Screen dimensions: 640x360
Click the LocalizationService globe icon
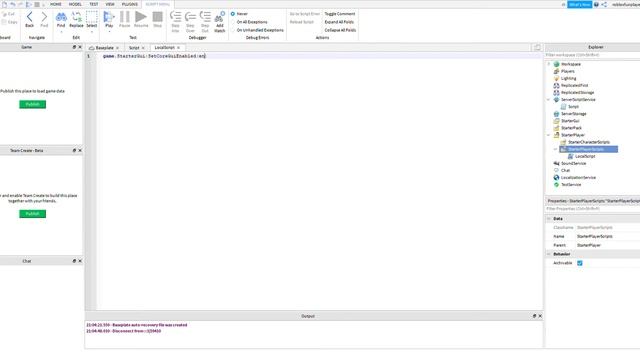tap(556, 178)
